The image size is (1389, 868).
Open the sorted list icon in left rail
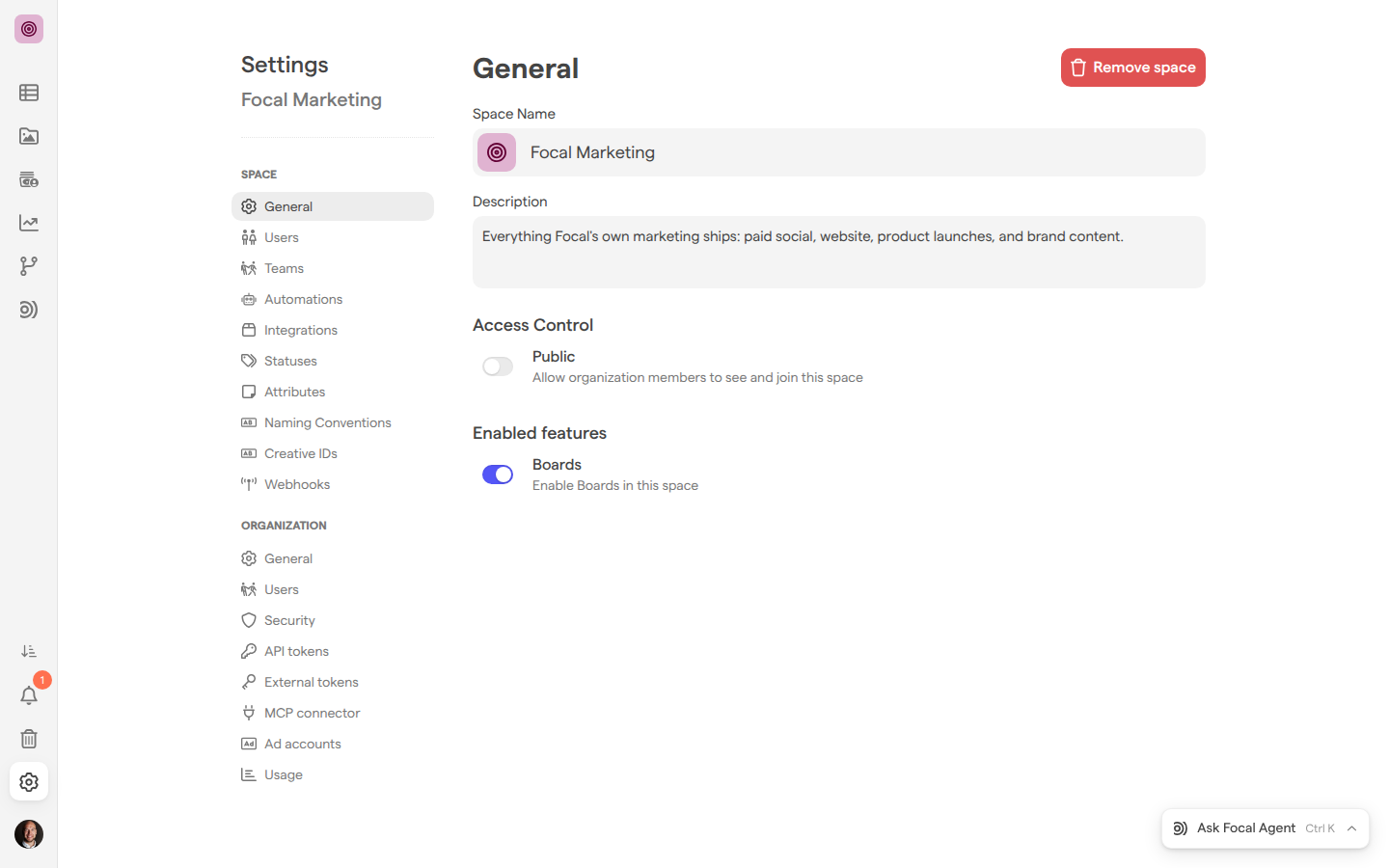pyautogui.click(x=29, y=652)
